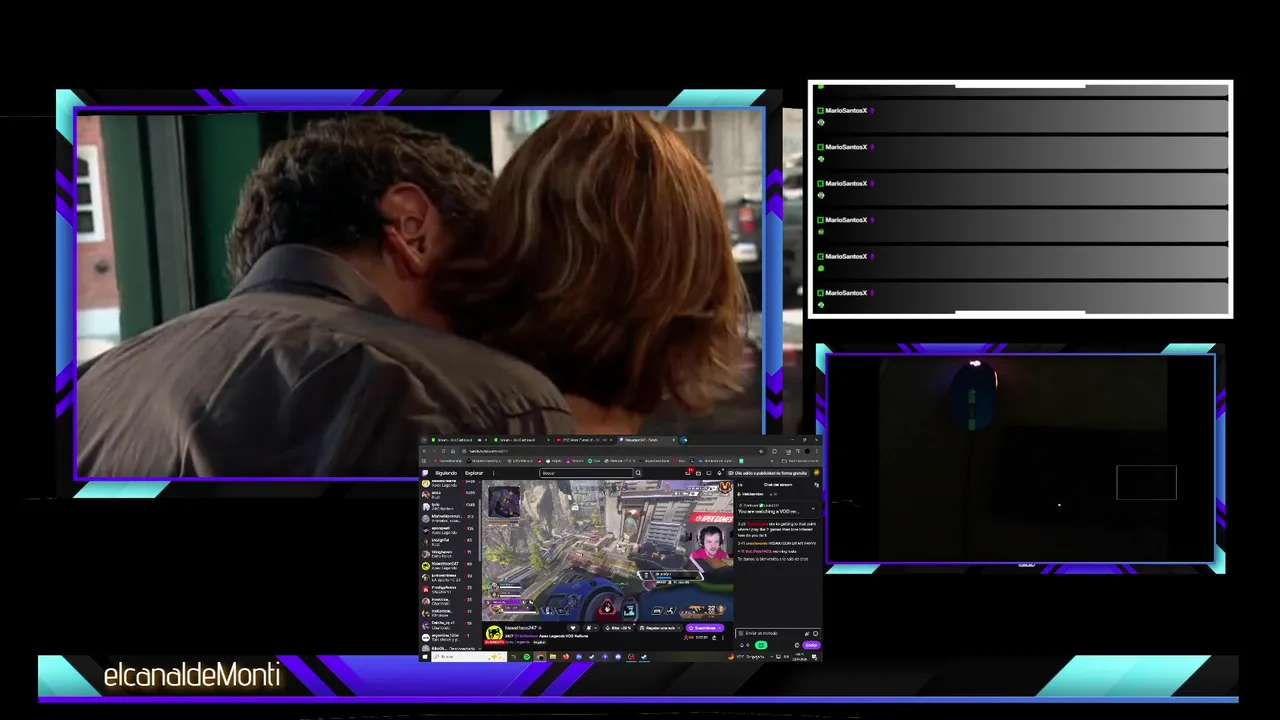Switch to the first Bot Dashboard tab
Screen dimensions: 1280x720
pos(459,440)
